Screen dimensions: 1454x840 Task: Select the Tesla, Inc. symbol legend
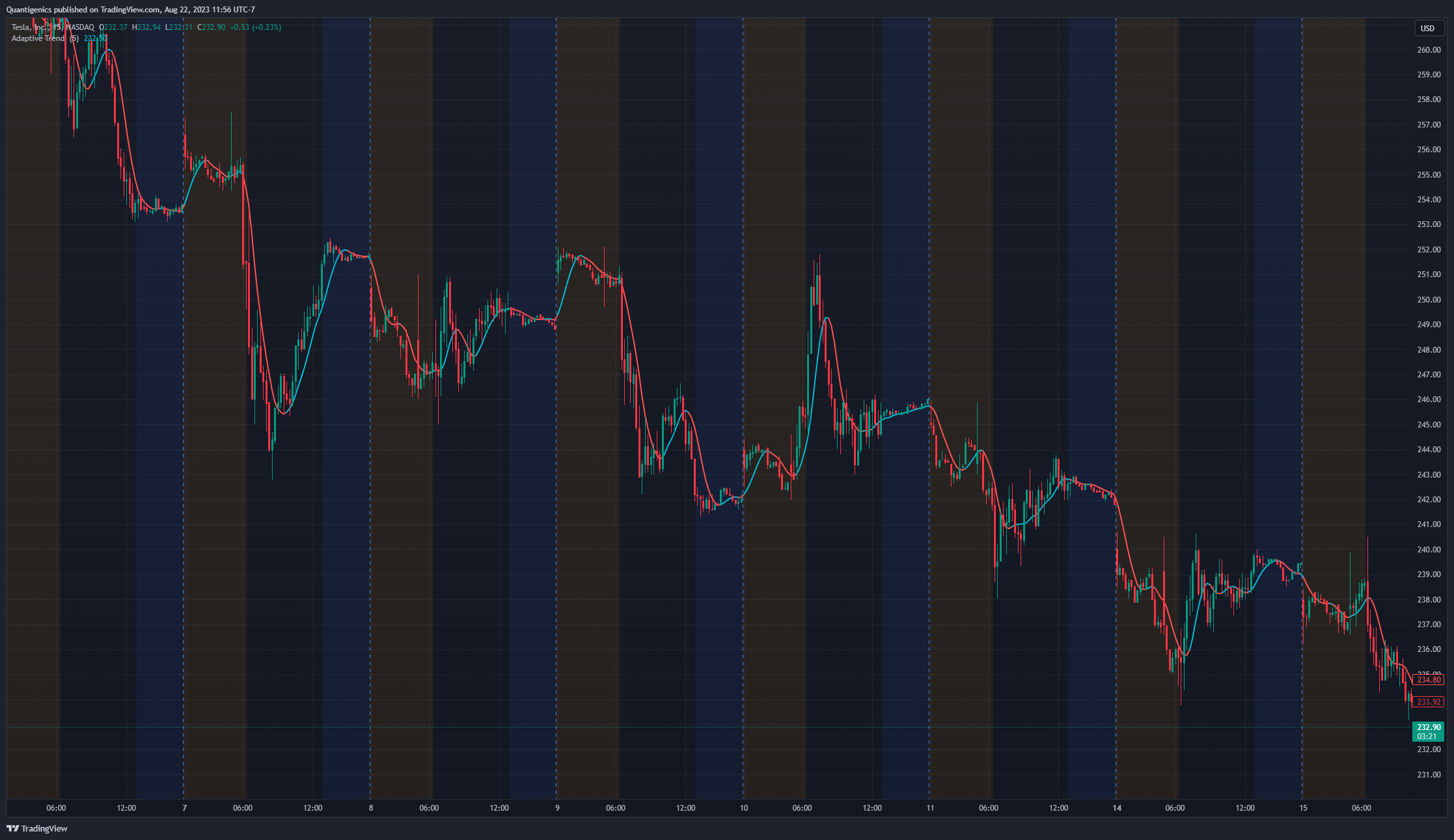[53, 27]
